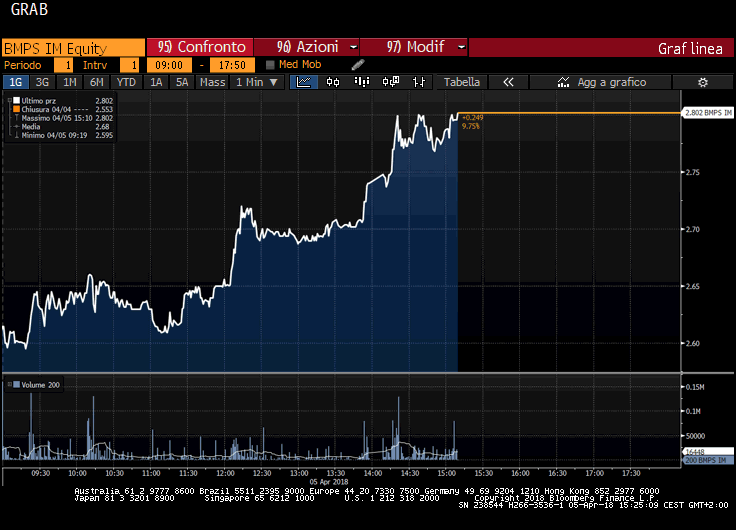The image size is (736, 530).
Task: Click the Tabella button
Action: point(462,82)
